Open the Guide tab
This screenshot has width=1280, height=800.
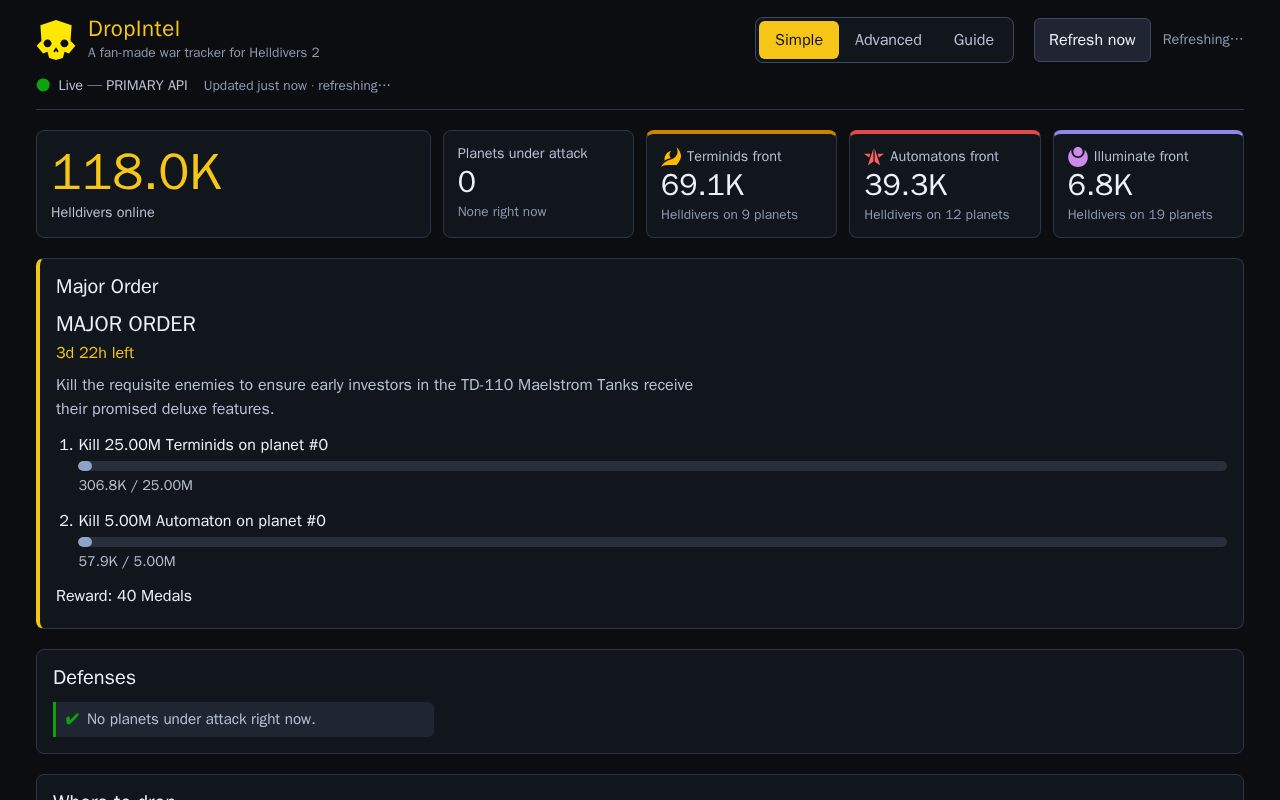[974, 40]
